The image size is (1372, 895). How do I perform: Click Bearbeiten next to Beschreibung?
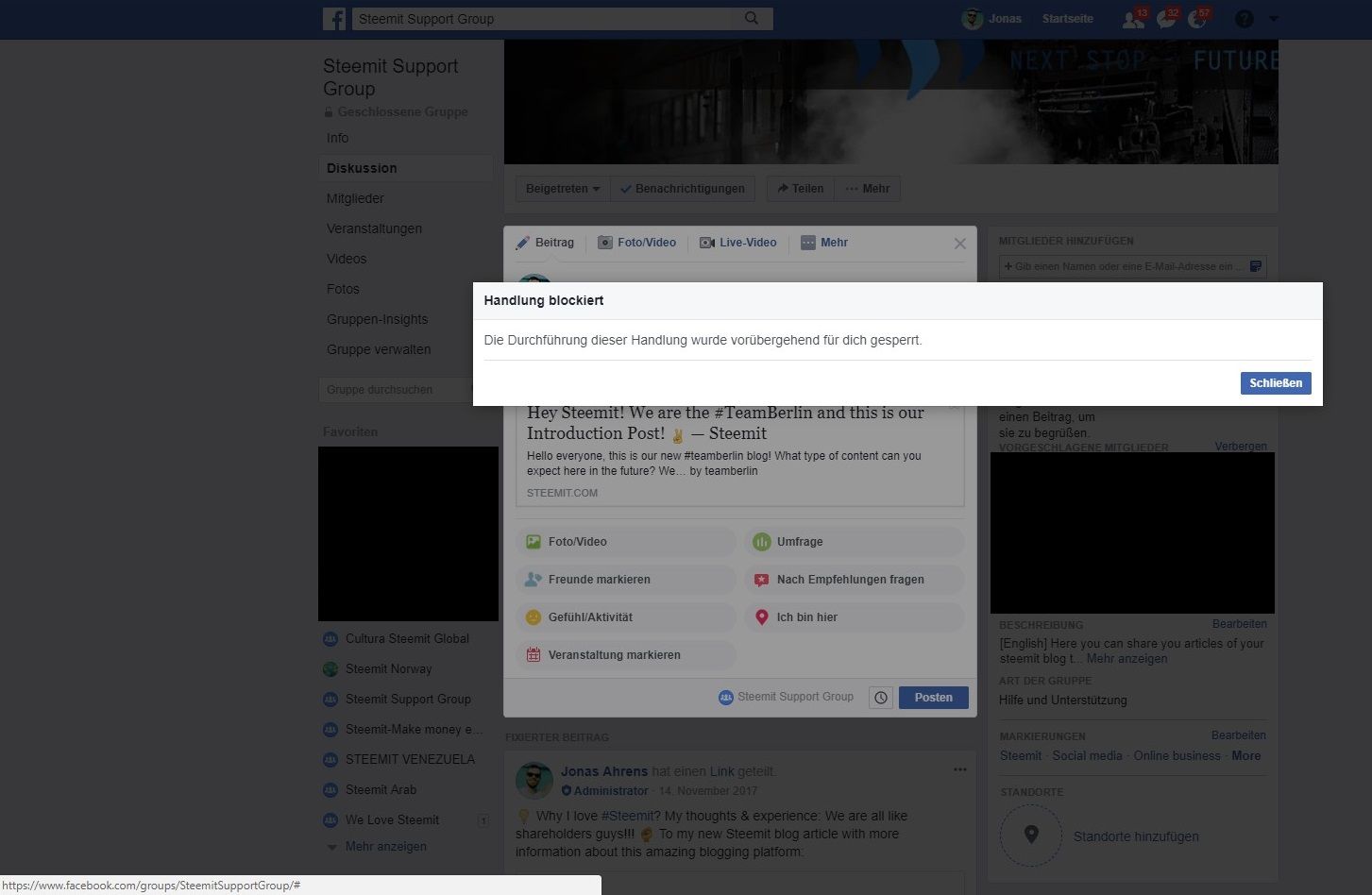point(1240,624)
